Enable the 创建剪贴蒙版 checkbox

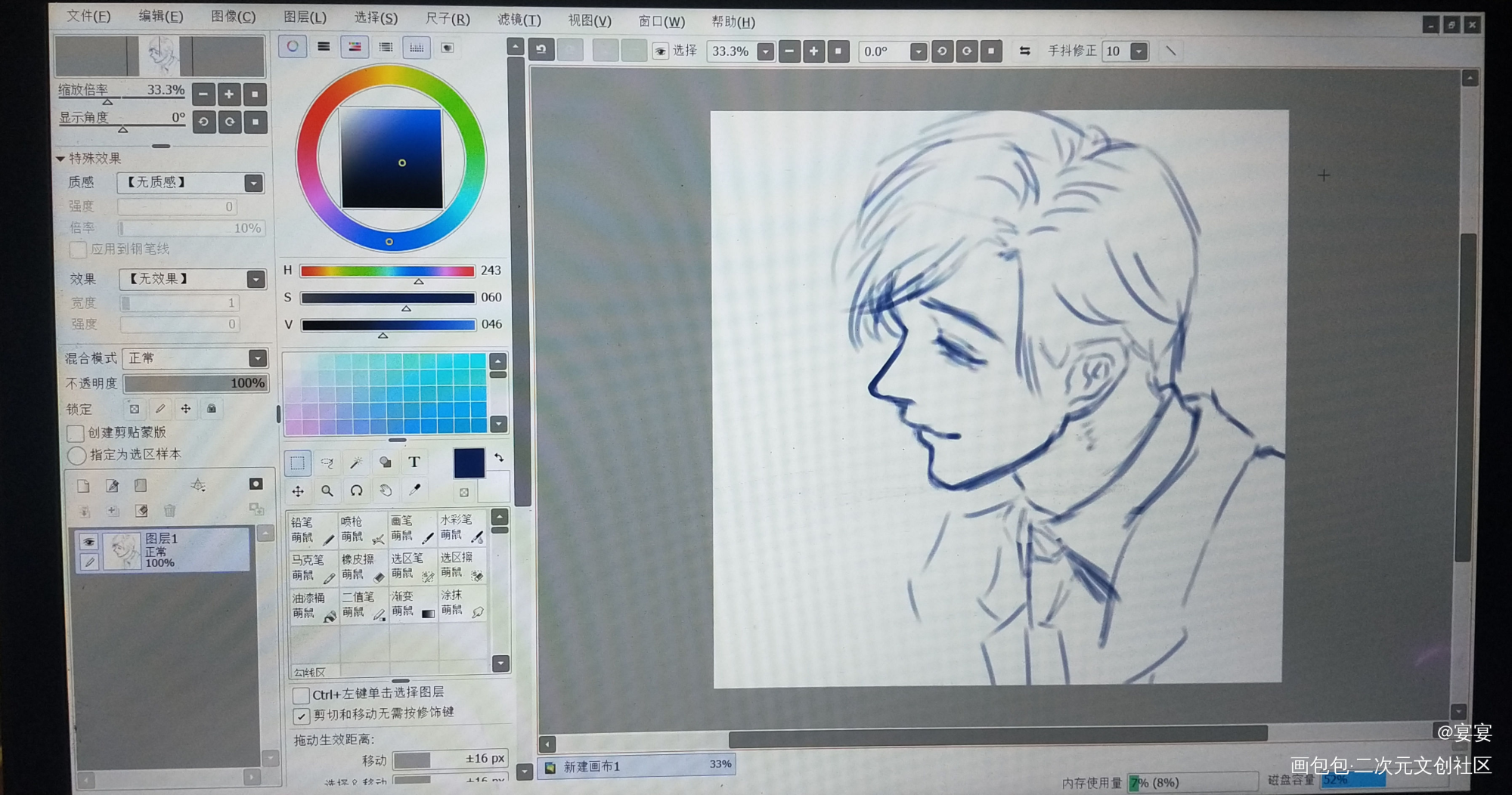(x=75, y=433)
